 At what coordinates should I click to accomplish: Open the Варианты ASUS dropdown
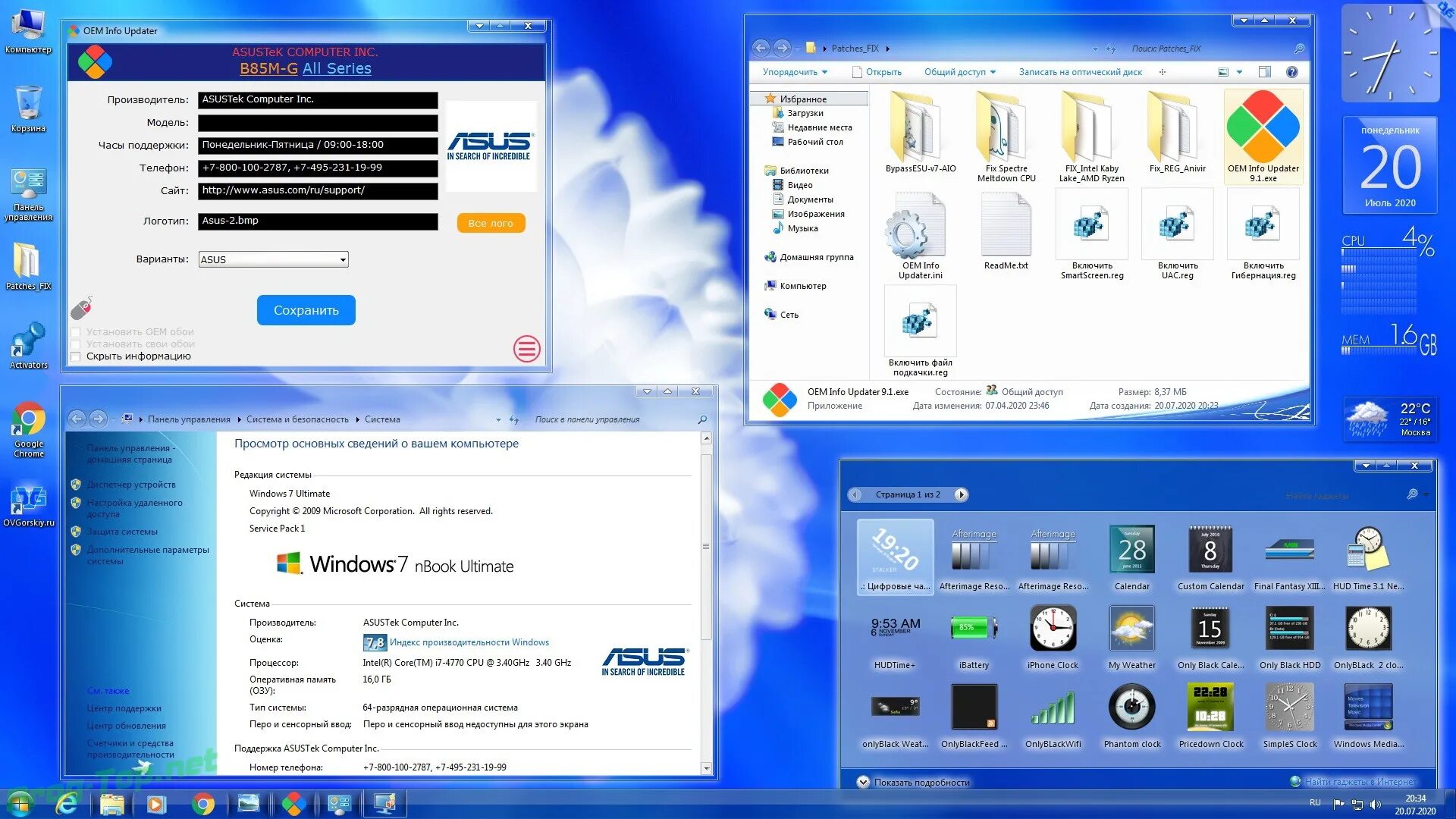pyautogui.click(x=273, y=259)
